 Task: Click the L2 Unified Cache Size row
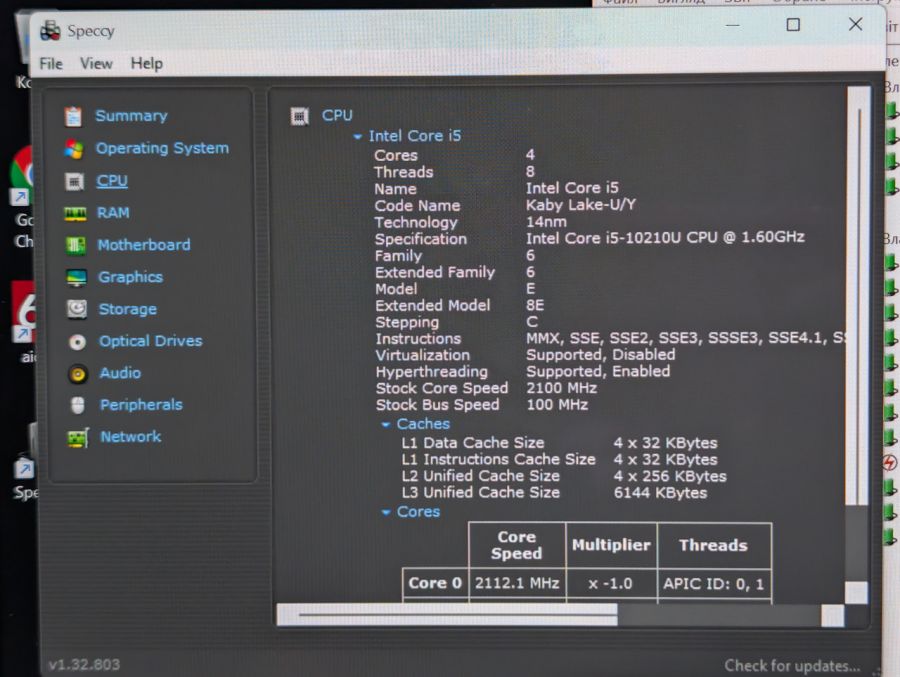coord(564,476)
